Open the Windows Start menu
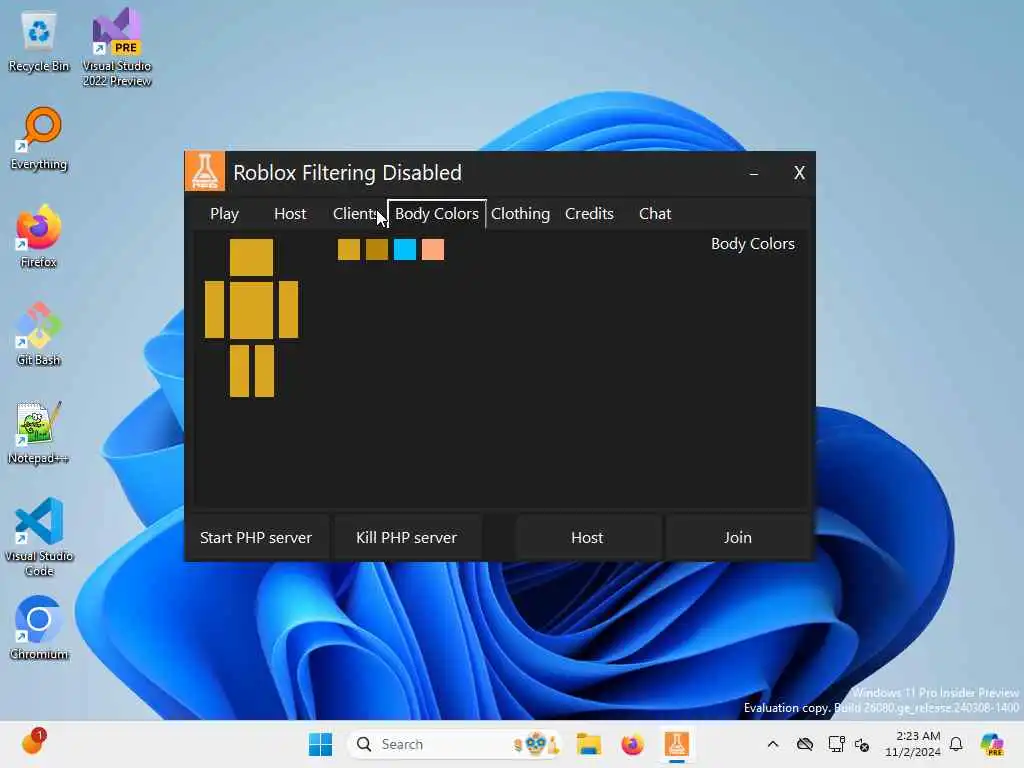The height and width of the screenshot is (768, 1024). 321,744
